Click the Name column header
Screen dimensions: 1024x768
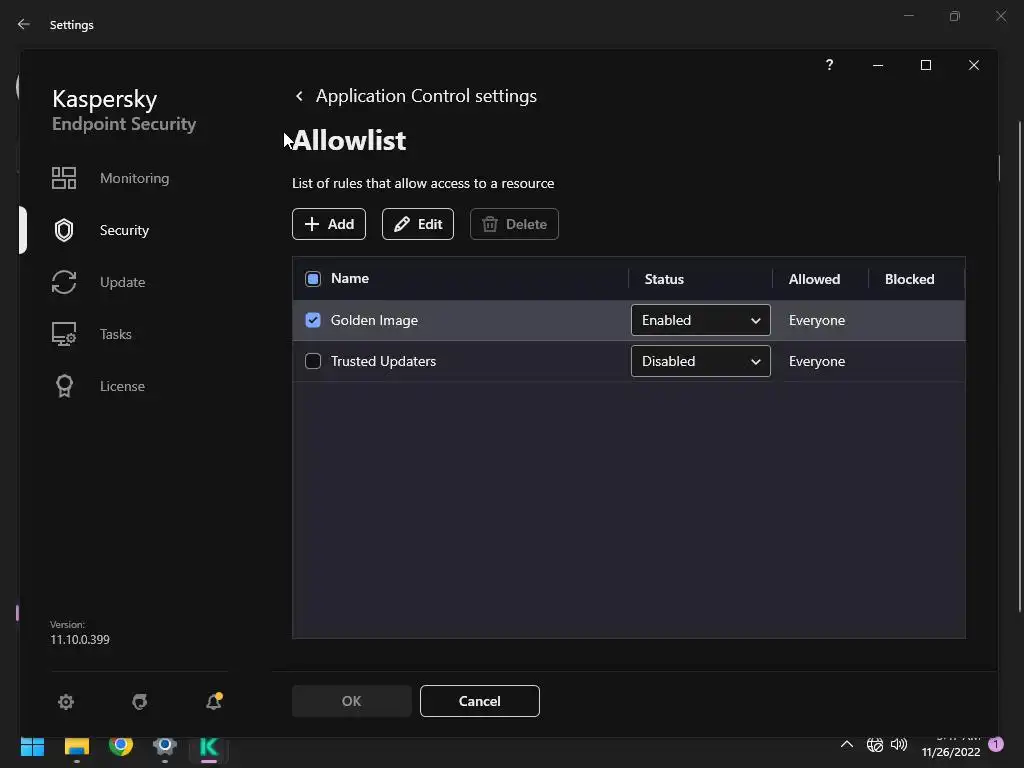pos(350,278)
